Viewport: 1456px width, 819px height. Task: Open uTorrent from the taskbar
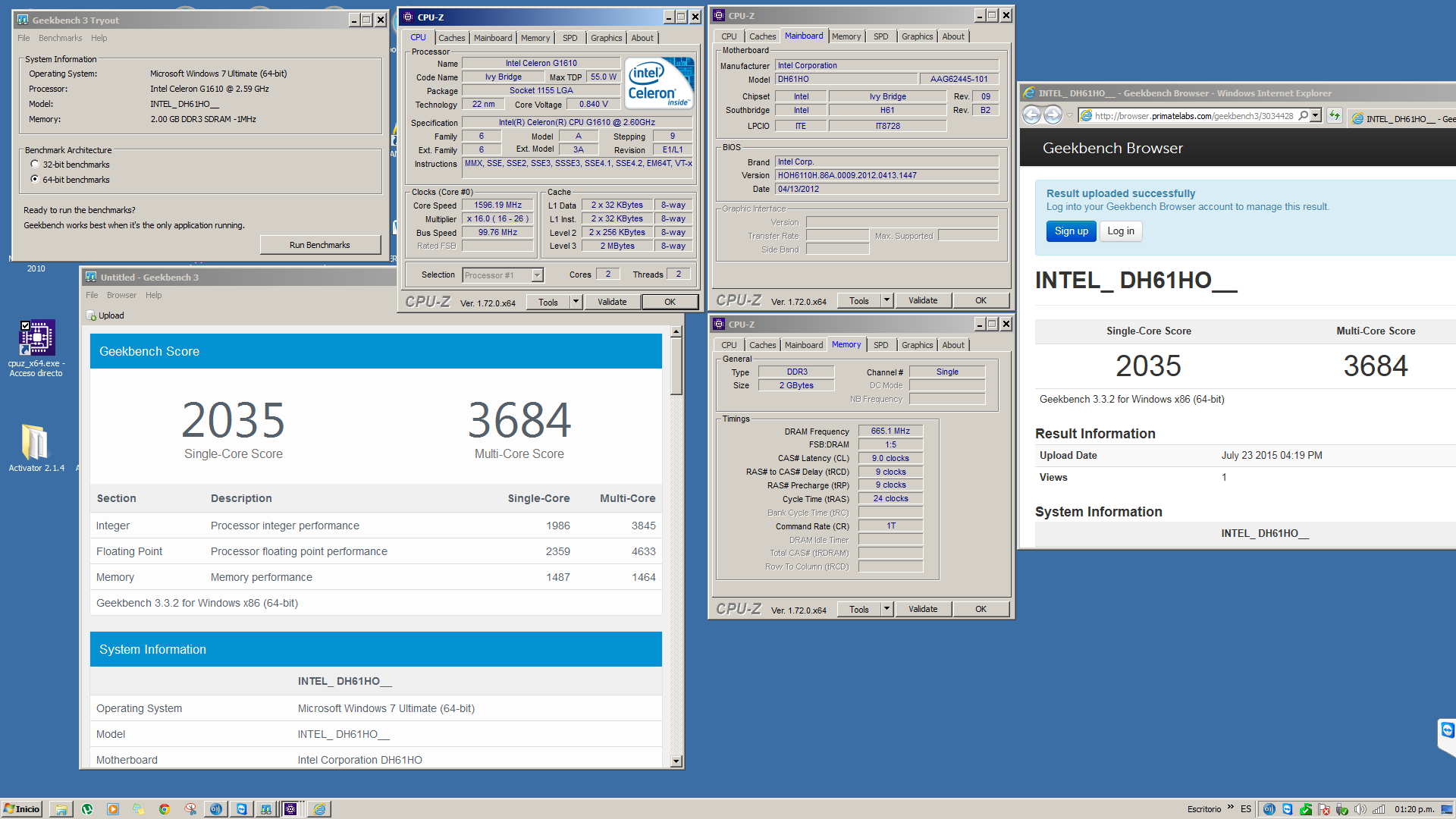pos(87,809)
